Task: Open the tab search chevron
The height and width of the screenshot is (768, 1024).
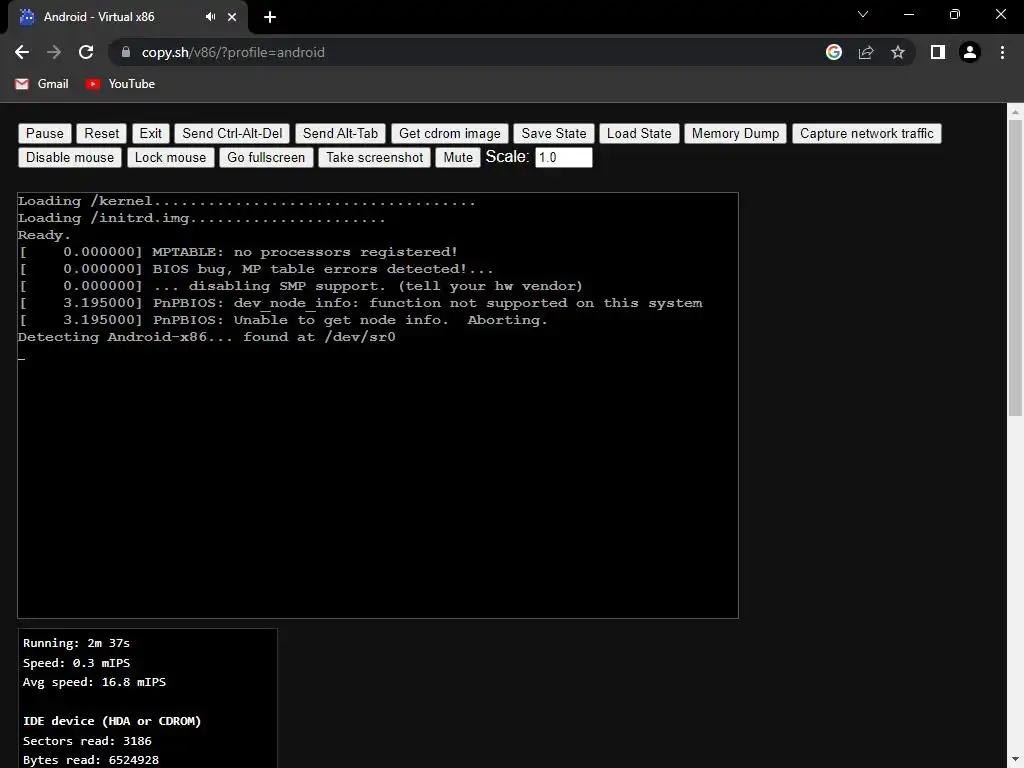Action: pyautogui.click(x=863, y=14)
